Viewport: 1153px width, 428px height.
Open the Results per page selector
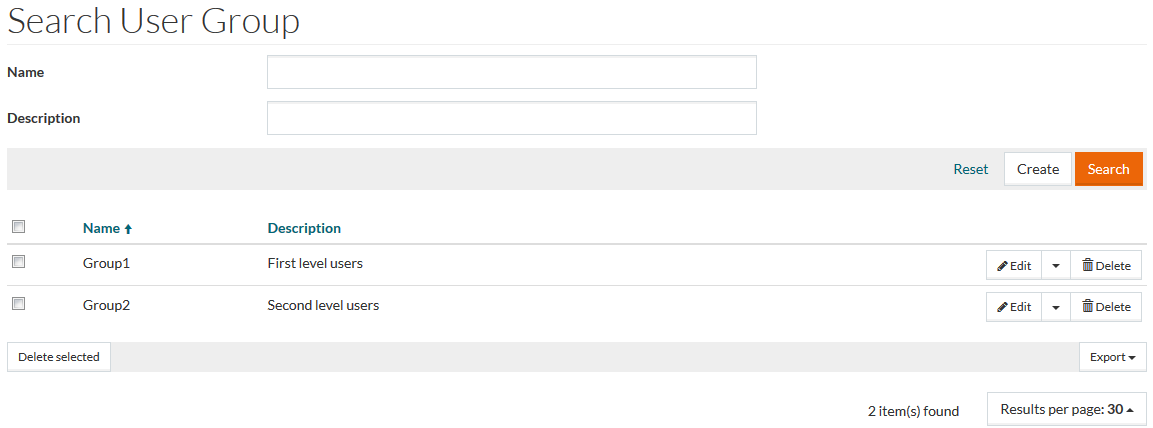coord(1066,409)
